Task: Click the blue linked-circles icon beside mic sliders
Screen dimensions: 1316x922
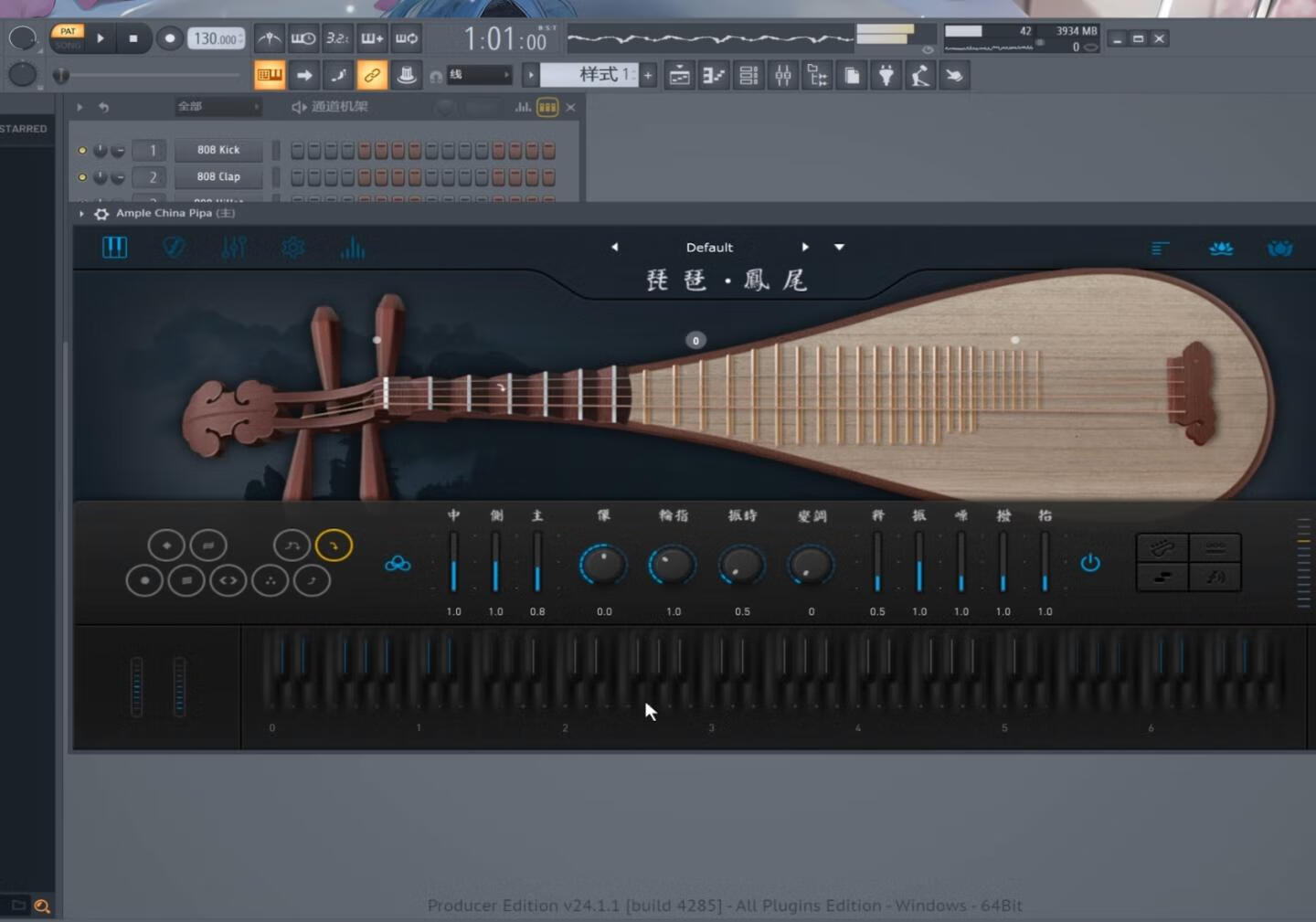Action: point(398,564)
